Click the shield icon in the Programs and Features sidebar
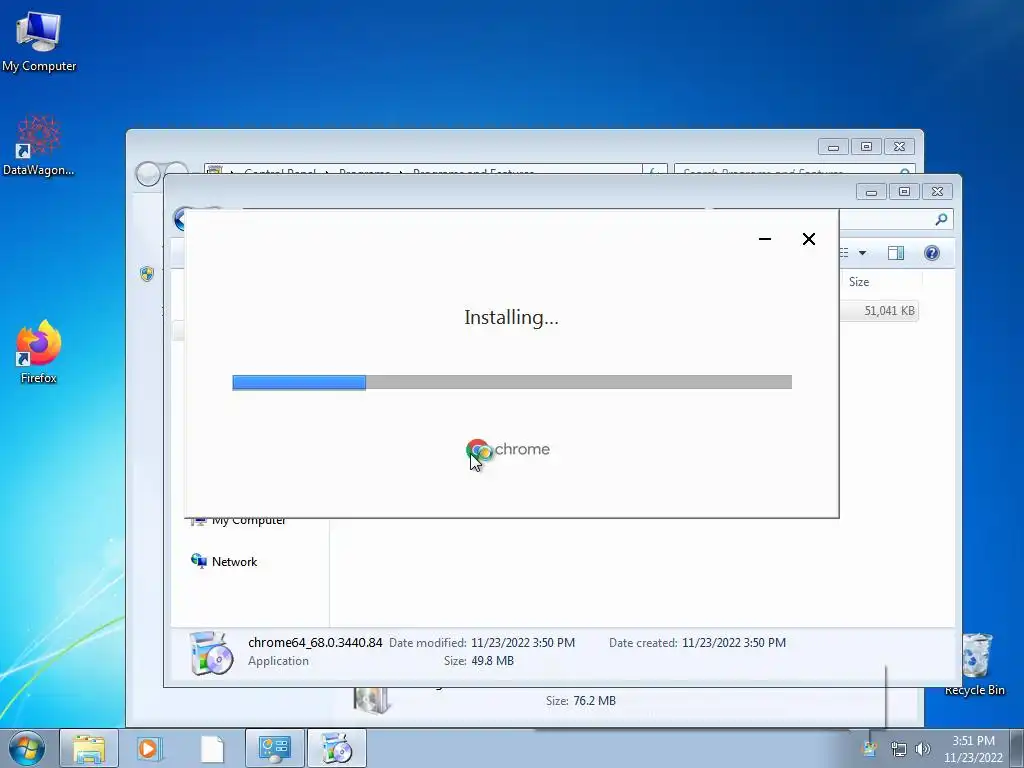Viewport: 1024px width, 768px height. pyautogui.click(x=147, y=274)
